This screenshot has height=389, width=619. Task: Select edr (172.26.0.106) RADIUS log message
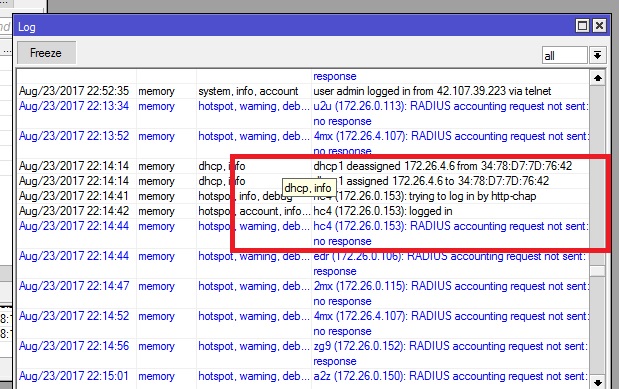(449, 263)
